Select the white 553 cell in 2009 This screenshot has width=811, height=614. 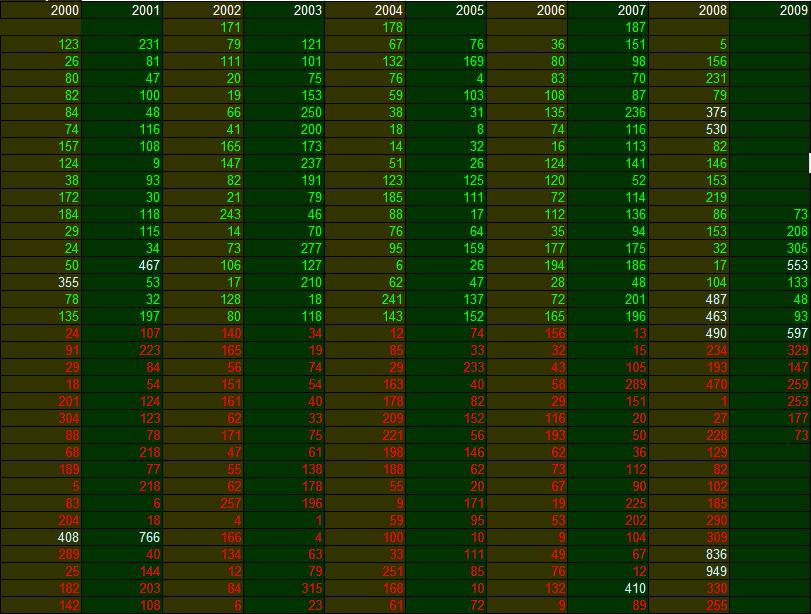click(770, 265)
